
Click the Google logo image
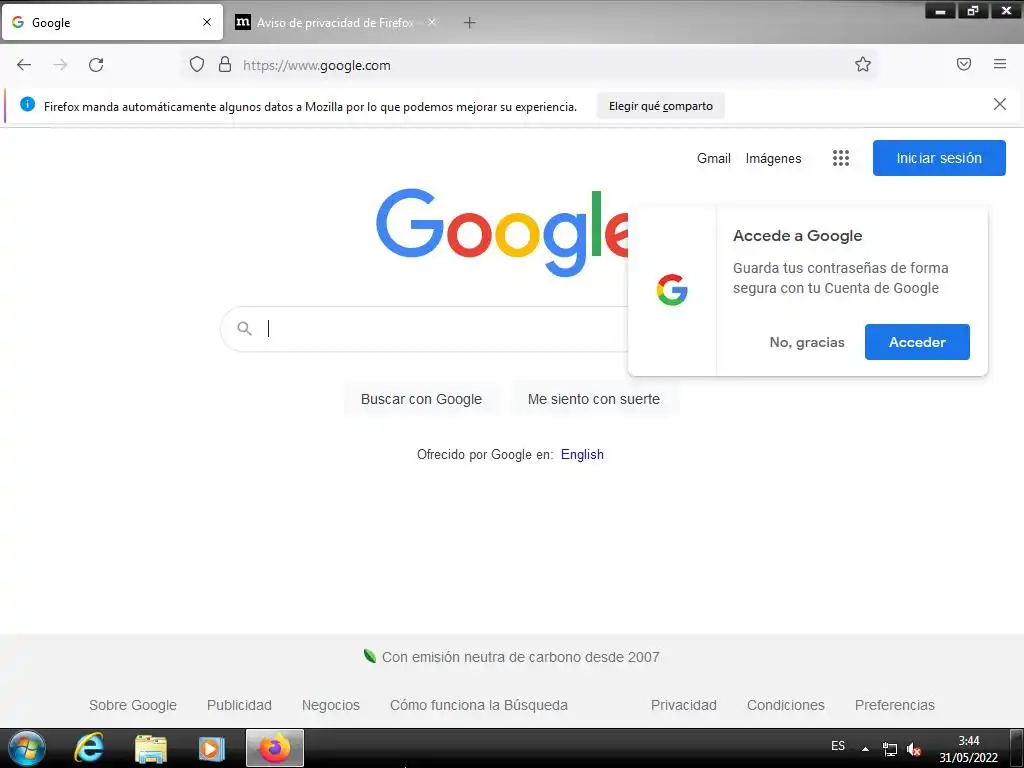[x=502, y=232]
